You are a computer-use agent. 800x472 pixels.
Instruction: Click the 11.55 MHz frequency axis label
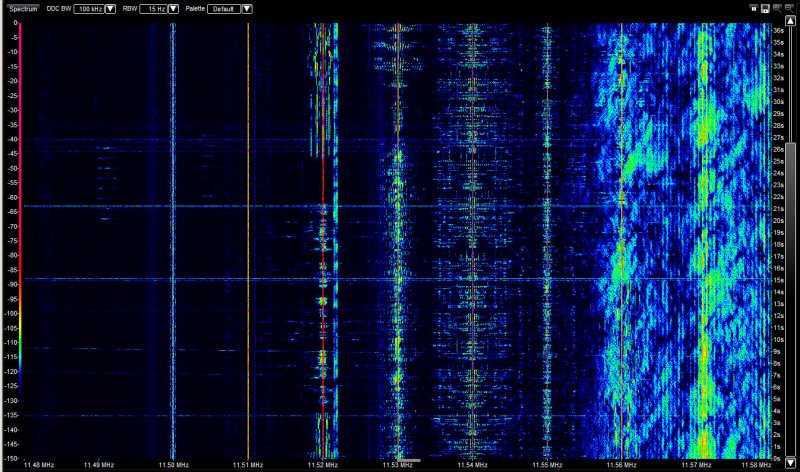547,465
